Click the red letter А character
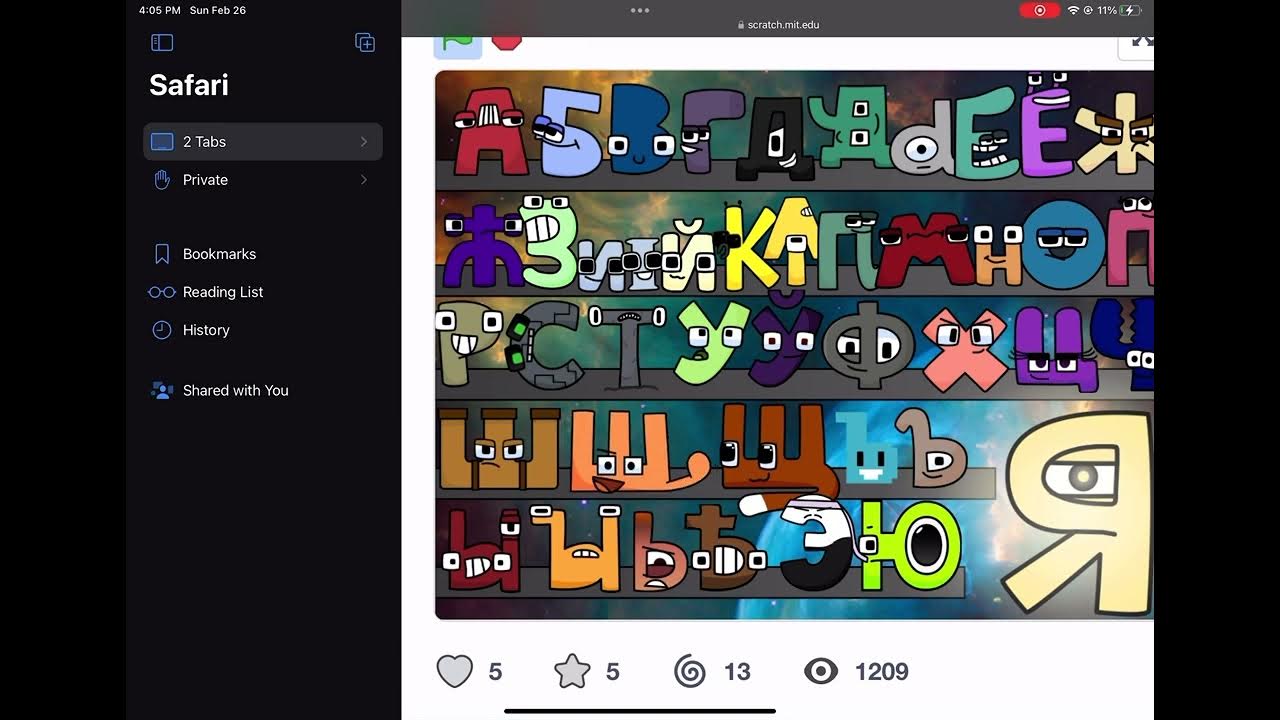This screenshot has height=720, width=1280. [492, 130]
